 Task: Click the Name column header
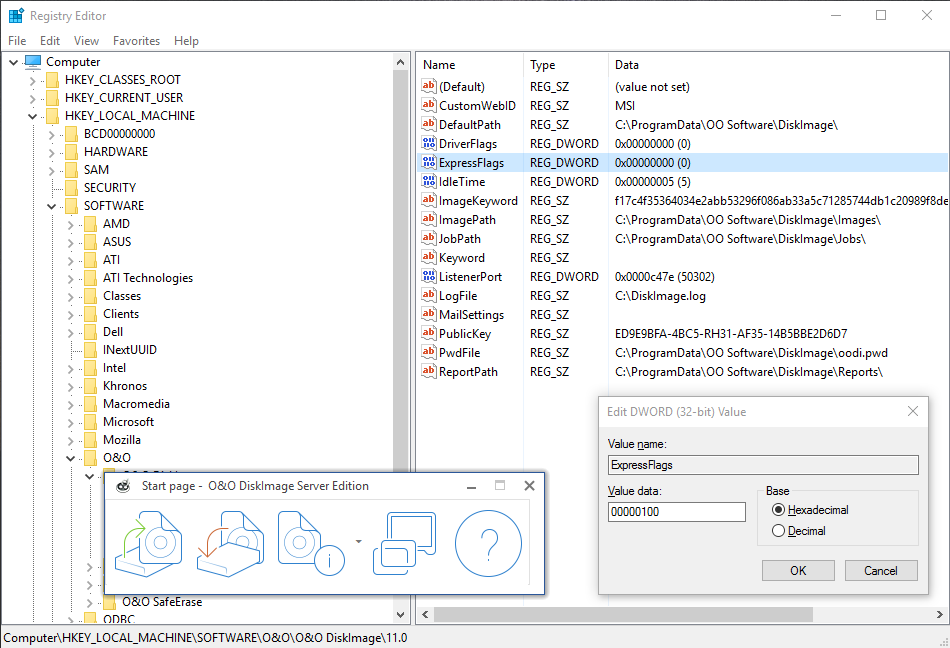[470, 65]
